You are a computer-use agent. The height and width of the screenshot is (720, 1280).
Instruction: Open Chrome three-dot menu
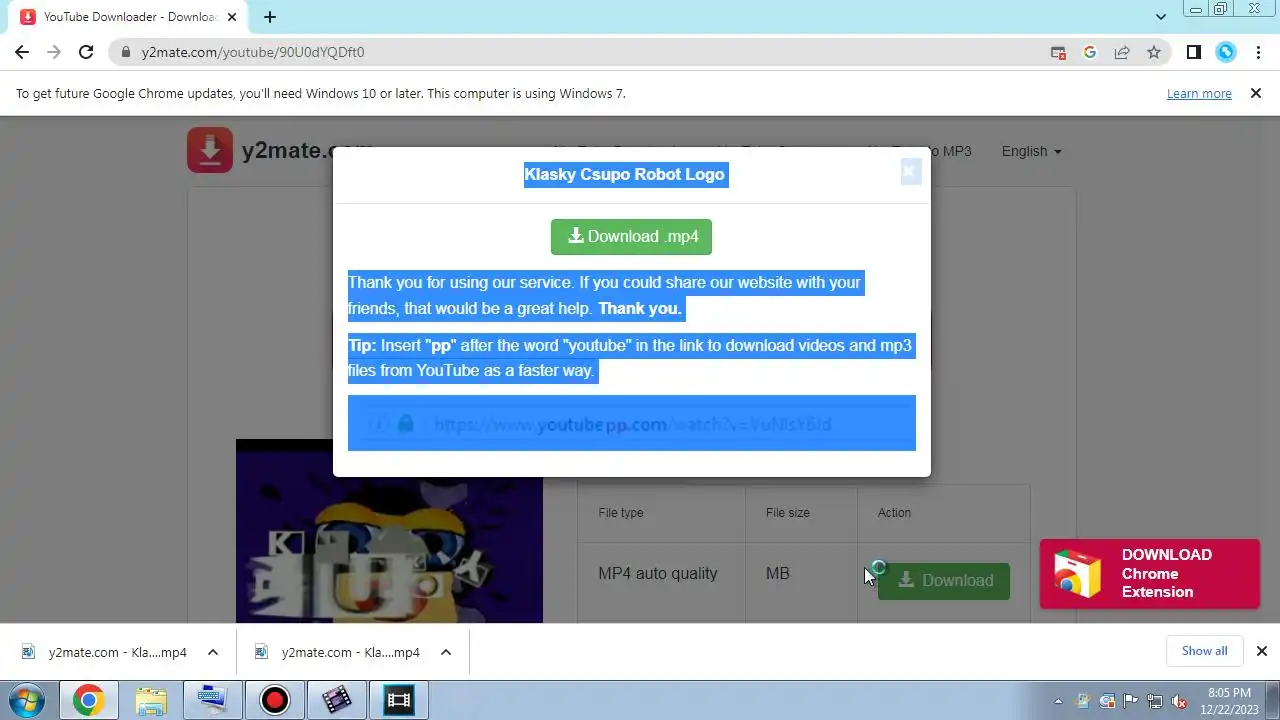[x=1257, y=52]
